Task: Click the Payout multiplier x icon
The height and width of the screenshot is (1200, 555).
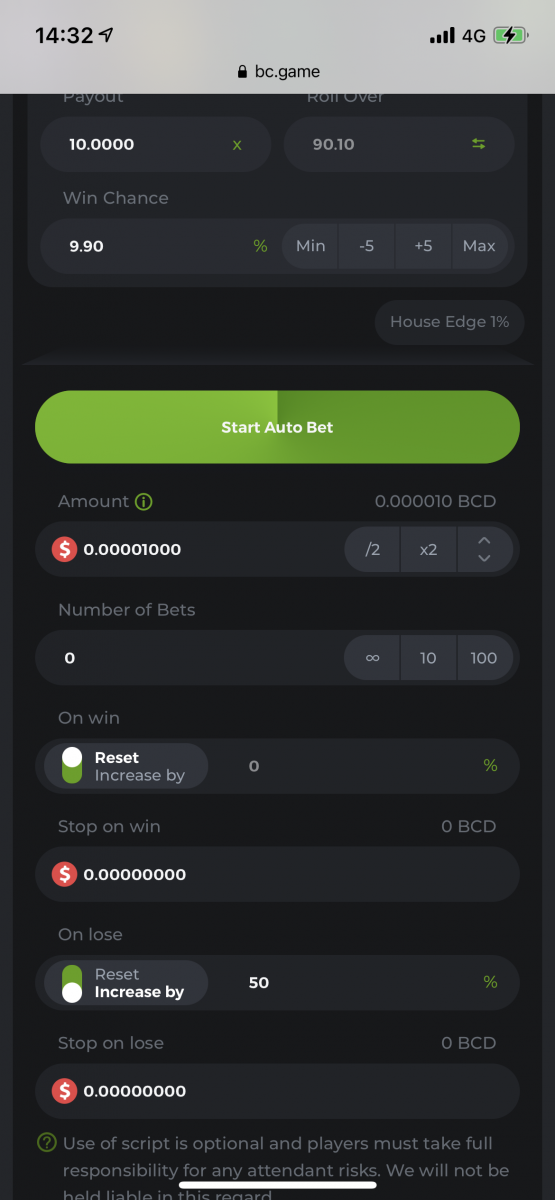Action: coord(237,144)
